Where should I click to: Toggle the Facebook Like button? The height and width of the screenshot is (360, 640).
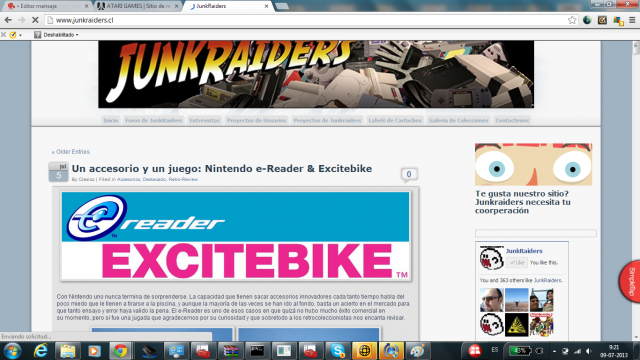(517, 262)
